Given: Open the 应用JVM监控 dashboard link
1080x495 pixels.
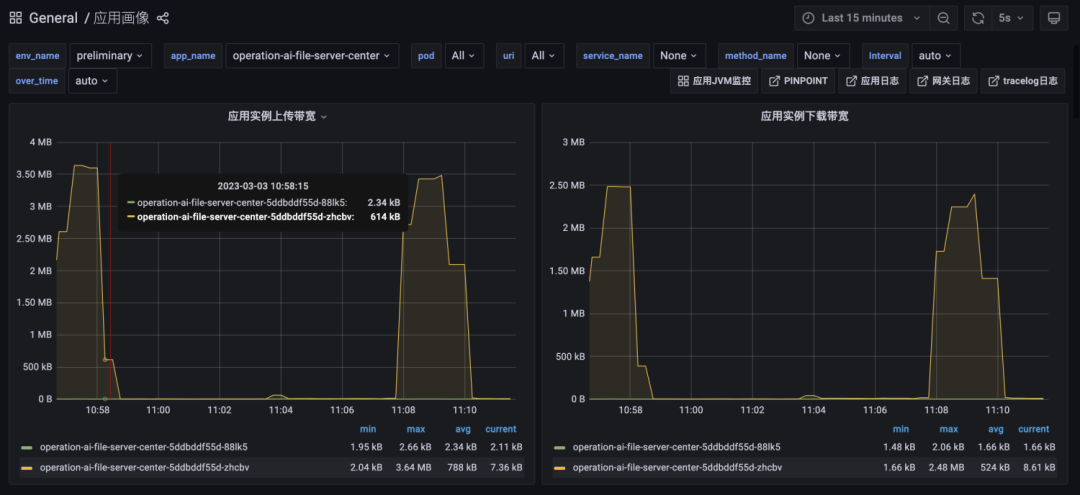Looking at the screenshot, I should tap(714, 81).
